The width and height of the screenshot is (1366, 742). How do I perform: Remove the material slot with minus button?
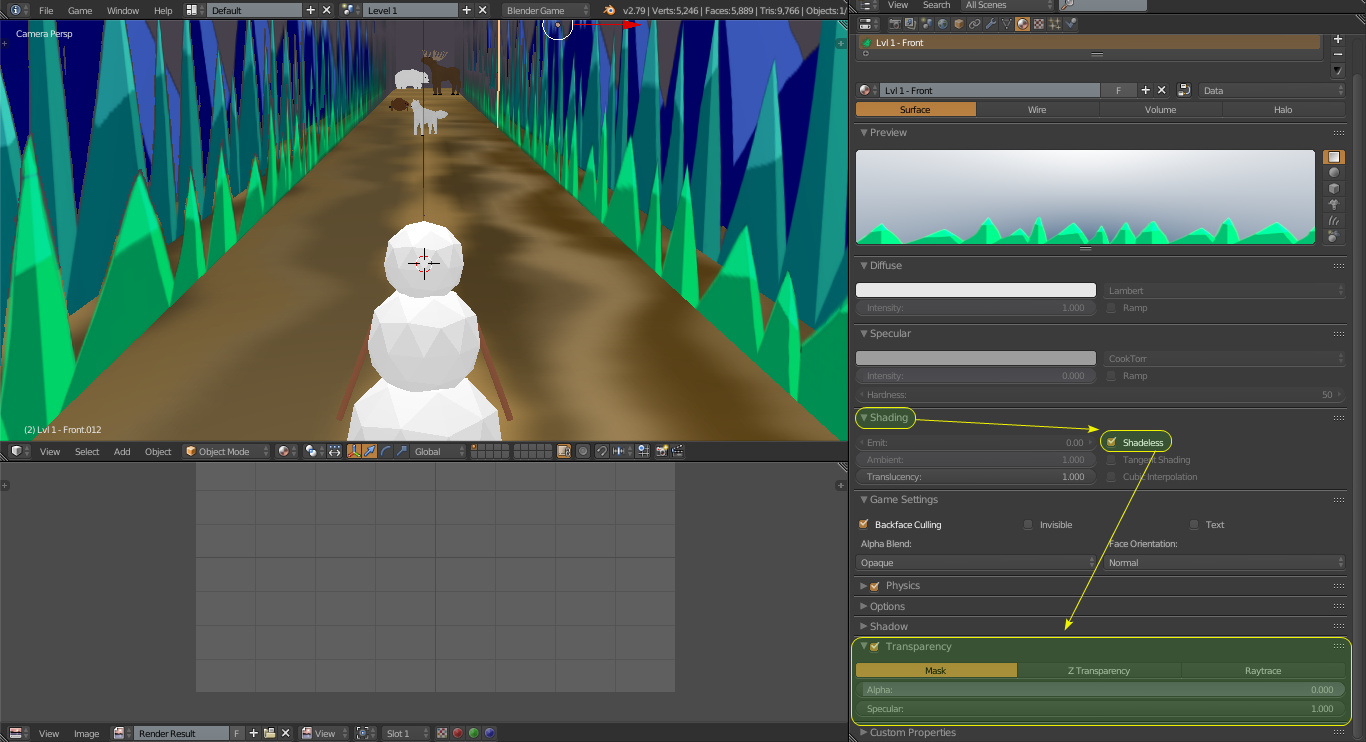coord(1338,53)
